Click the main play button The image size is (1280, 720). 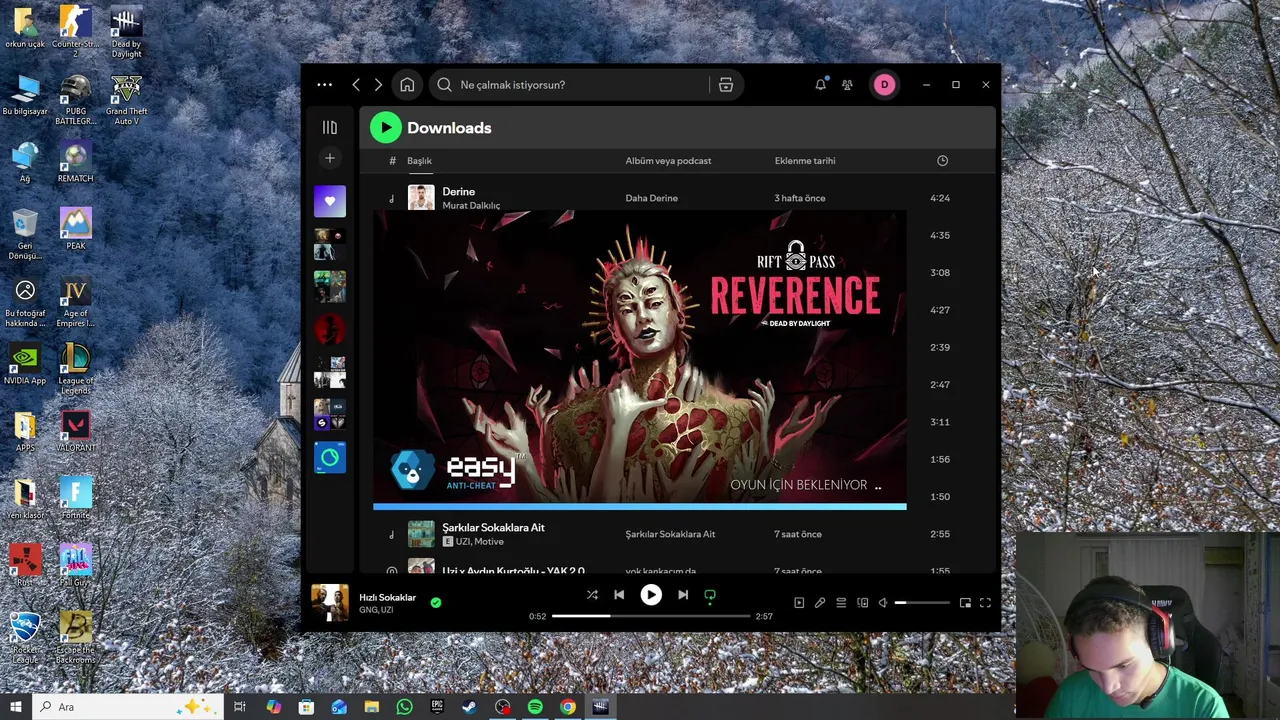(651, 595)
